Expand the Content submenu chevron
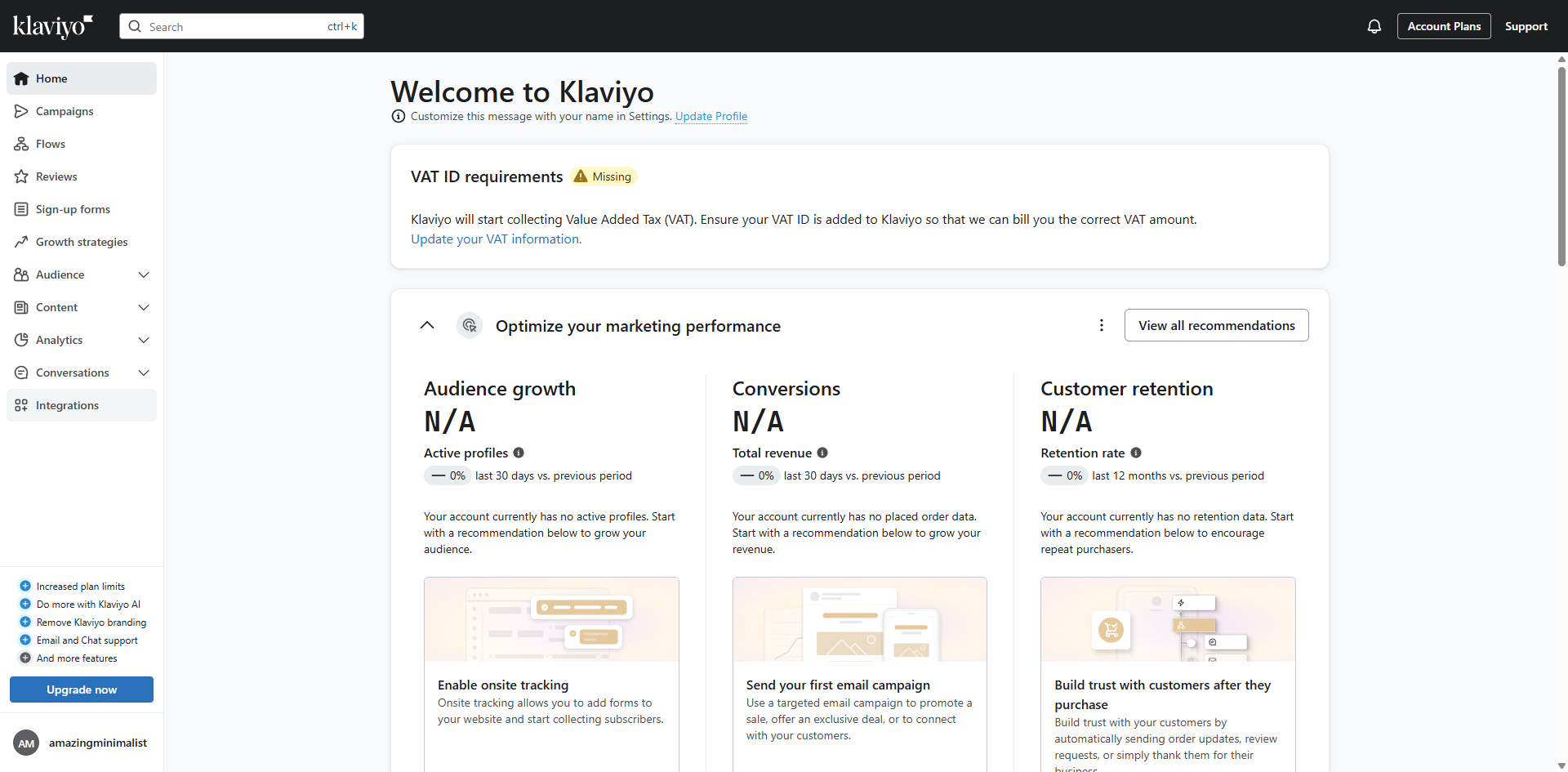Image resolution: width=1568 pixels, height=772 pixels. pos(144,307)
